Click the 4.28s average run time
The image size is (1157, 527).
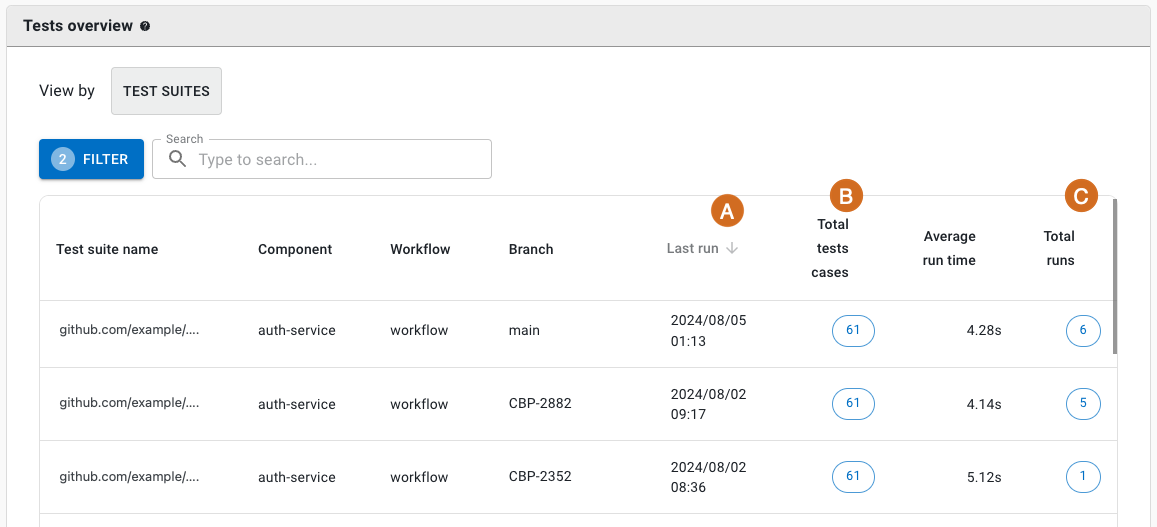984,331
